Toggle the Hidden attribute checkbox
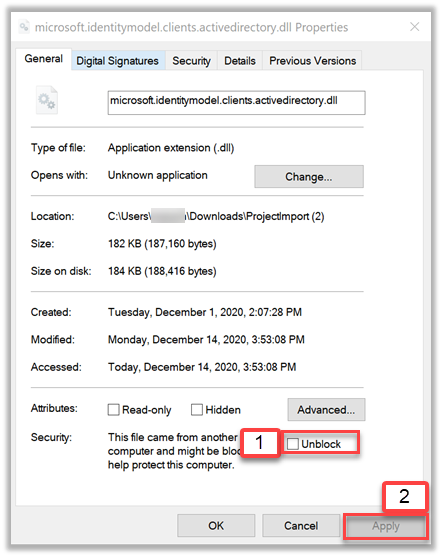Viewport: 442px width, 557px height. pyautogui.click(x=196, y=410)
